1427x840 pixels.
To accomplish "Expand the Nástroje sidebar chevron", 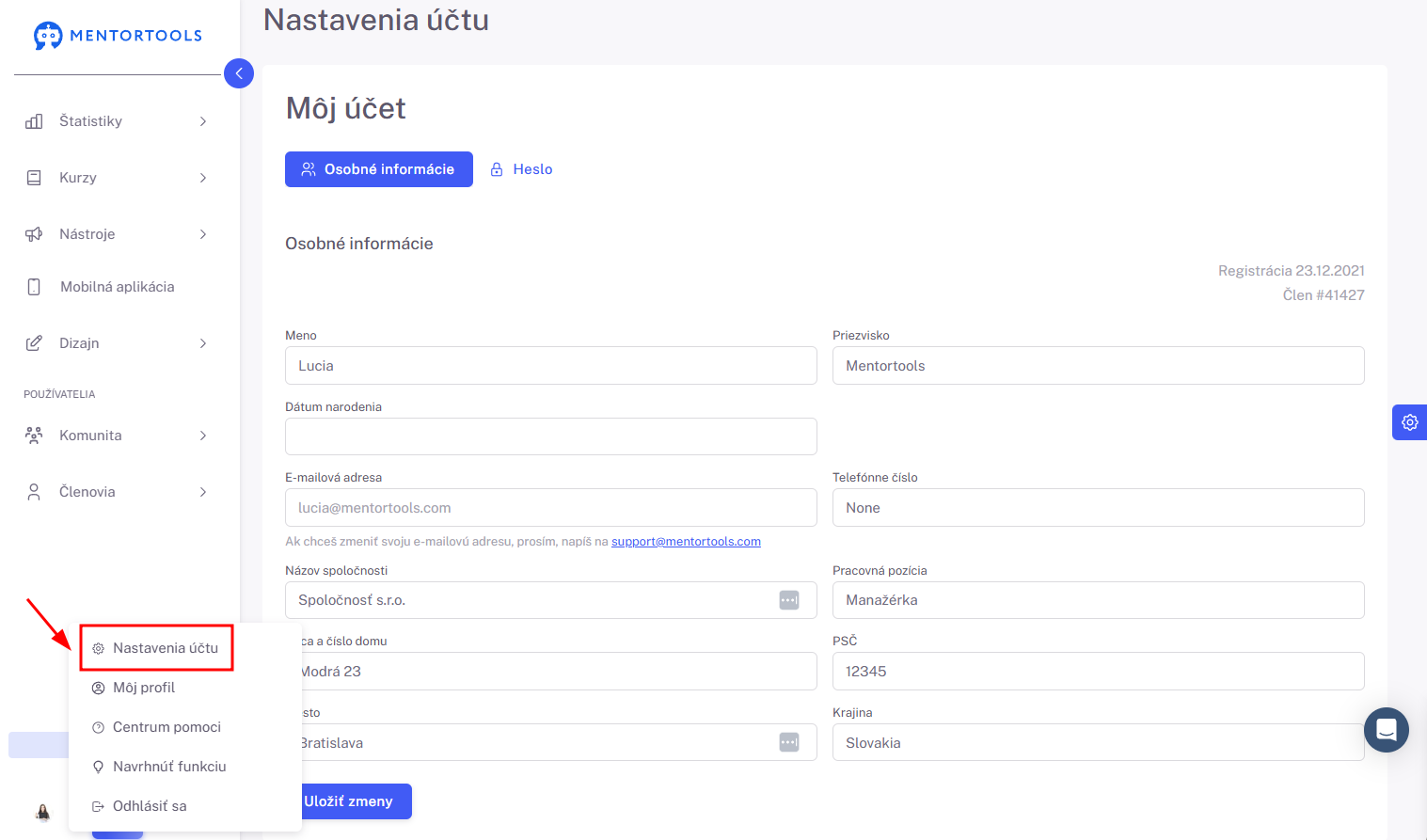I will point(203,234).
